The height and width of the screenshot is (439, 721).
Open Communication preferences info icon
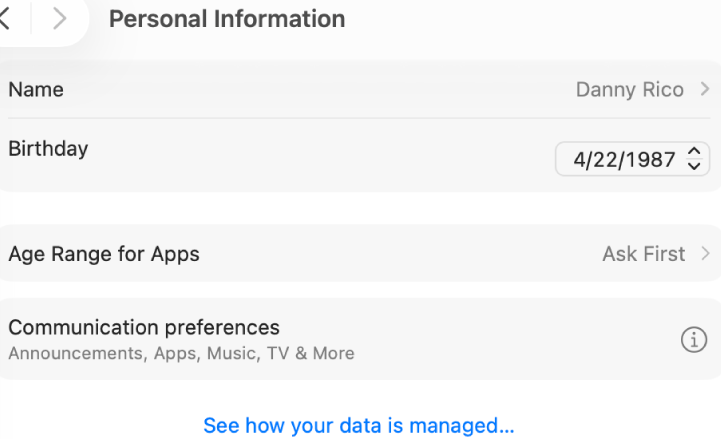pos(693,340)
